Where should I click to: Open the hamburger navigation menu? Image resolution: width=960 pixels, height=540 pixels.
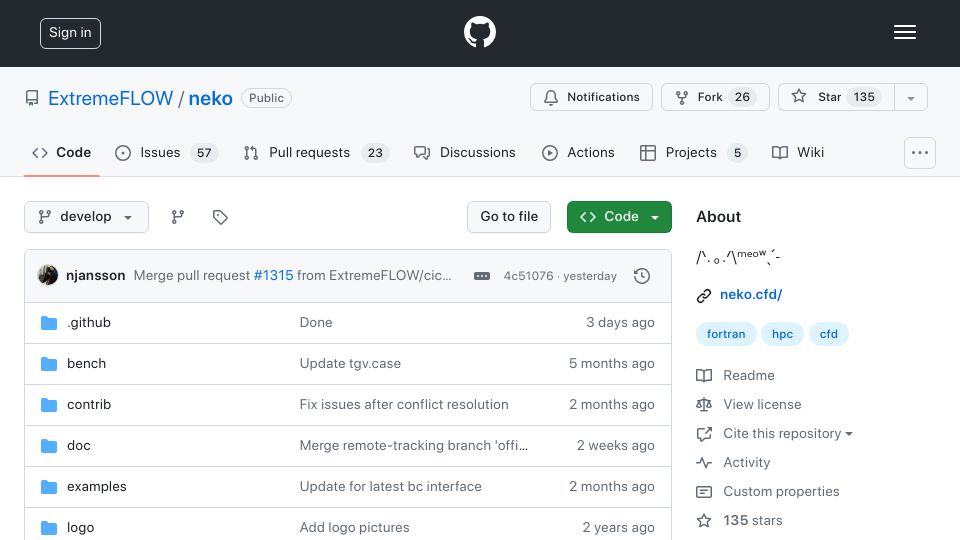pyautogui.click(x=904, y=32)
